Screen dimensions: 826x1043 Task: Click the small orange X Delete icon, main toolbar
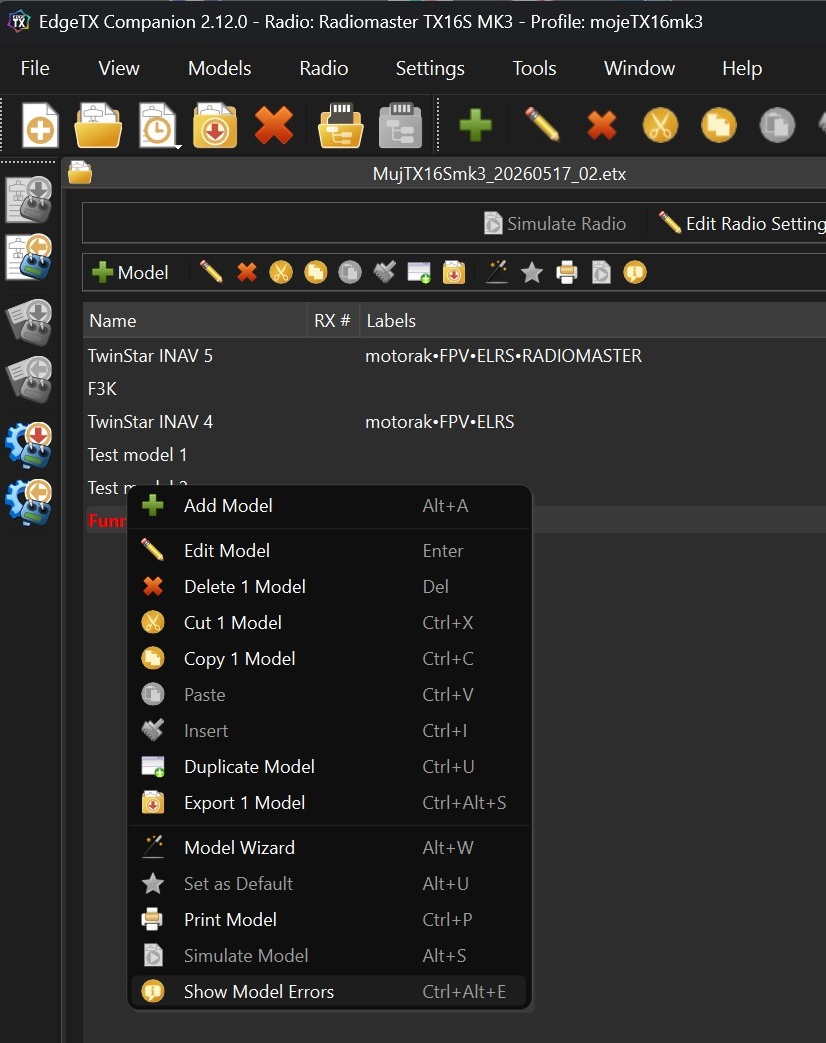tap(601, 124)
